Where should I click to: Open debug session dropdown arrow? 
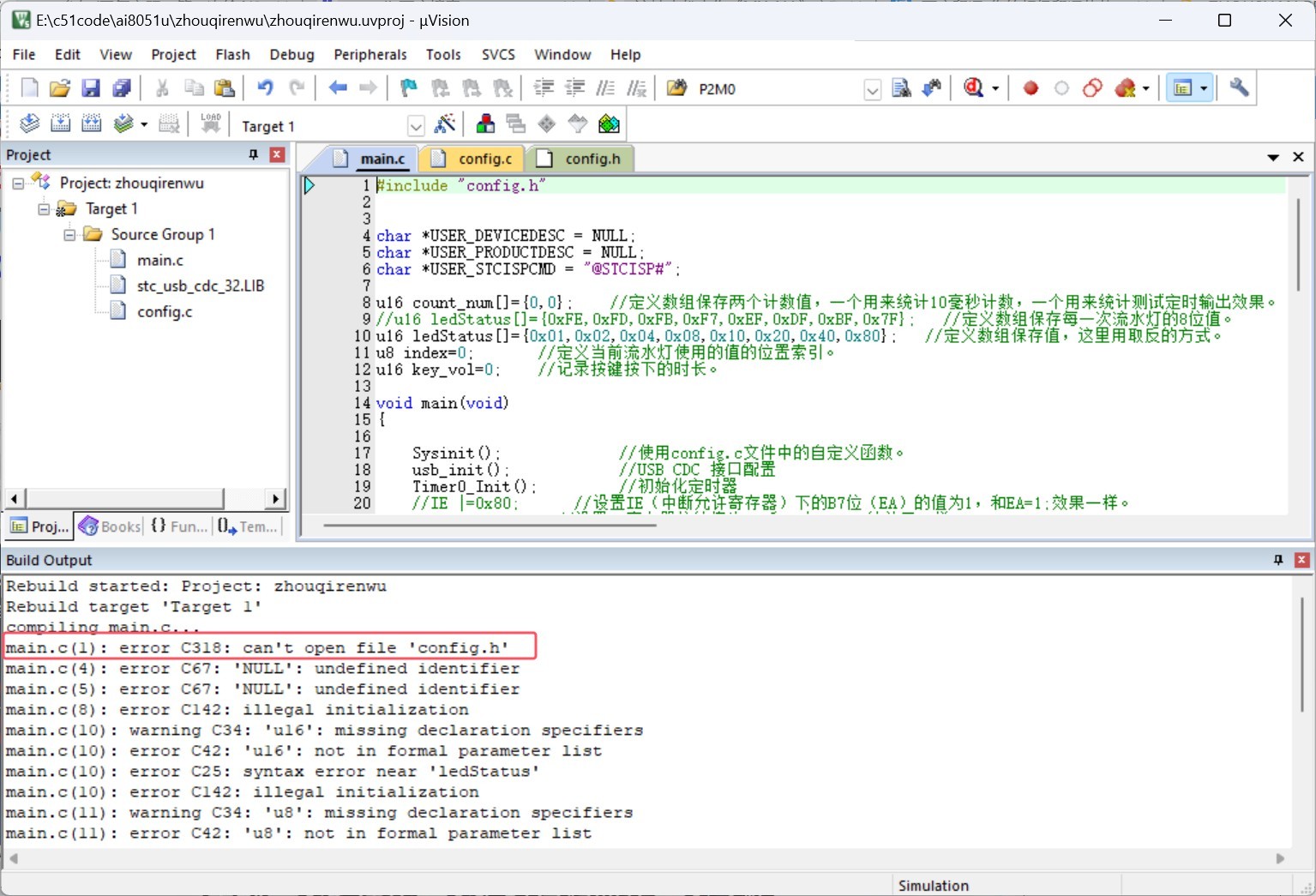click(x=995, y=88)
